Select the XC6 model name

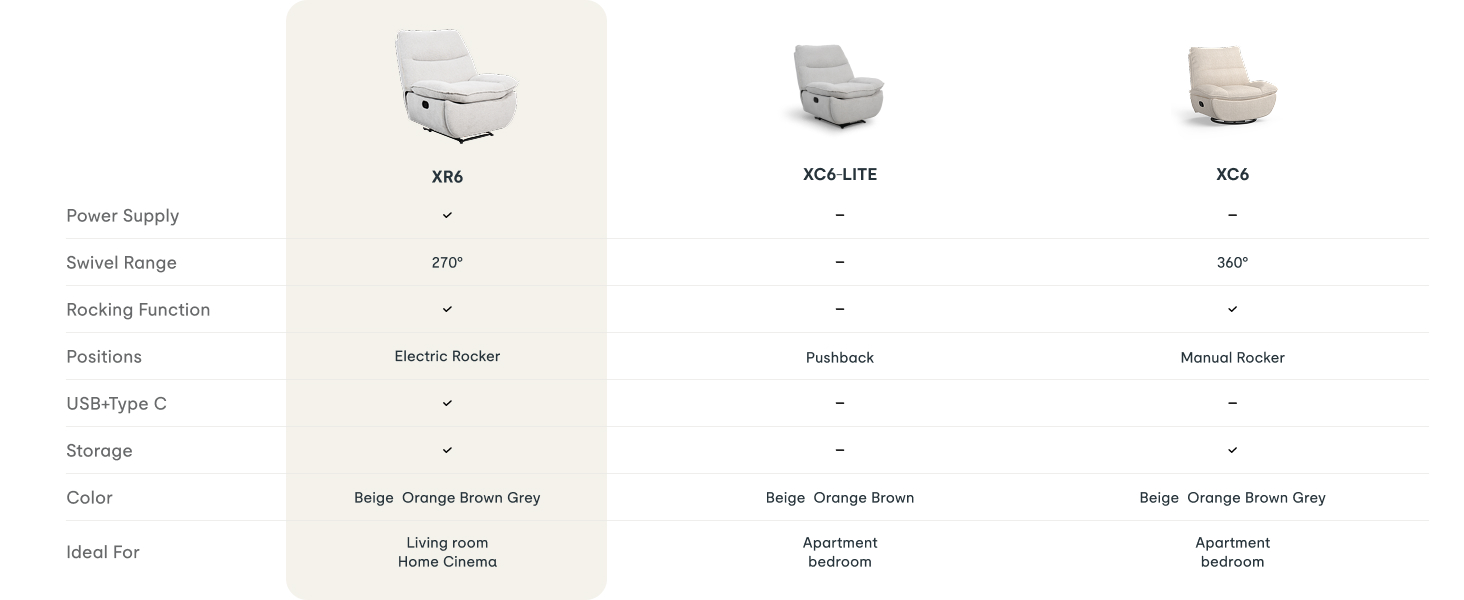pyautogui.click(x=1232, y=174)
